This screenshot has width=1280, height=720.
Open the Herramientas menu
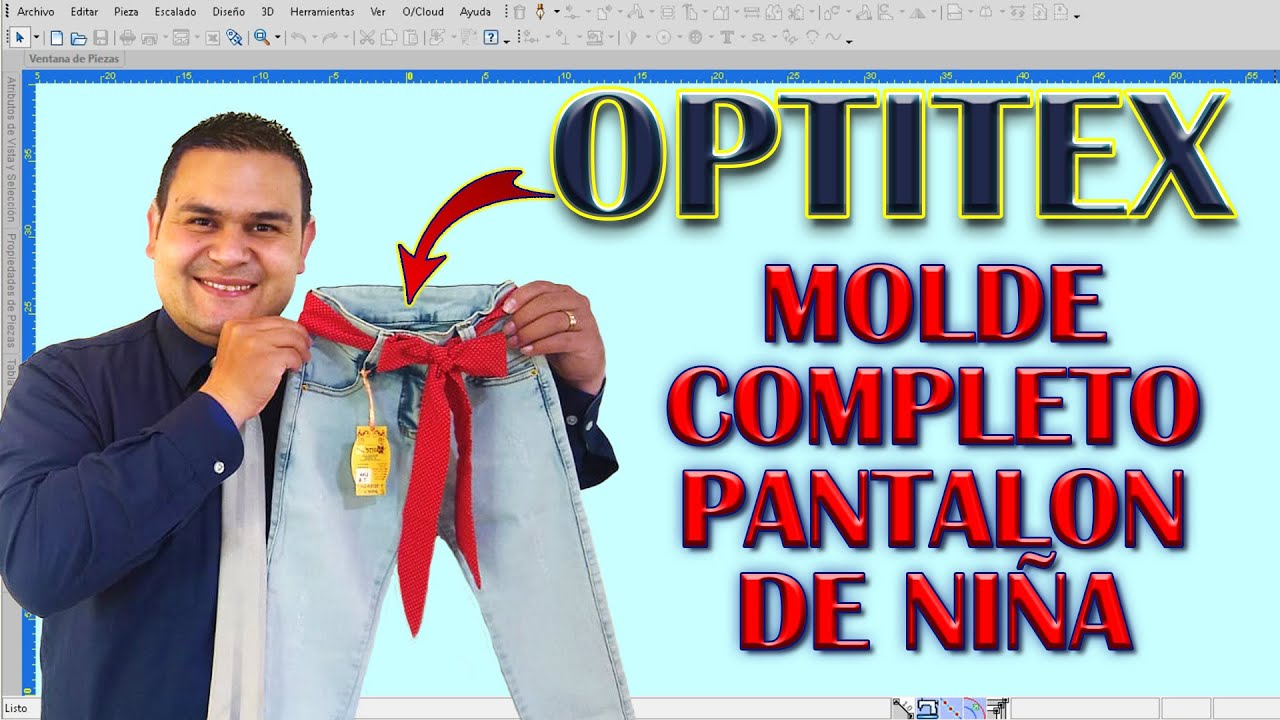pos(322,12)
